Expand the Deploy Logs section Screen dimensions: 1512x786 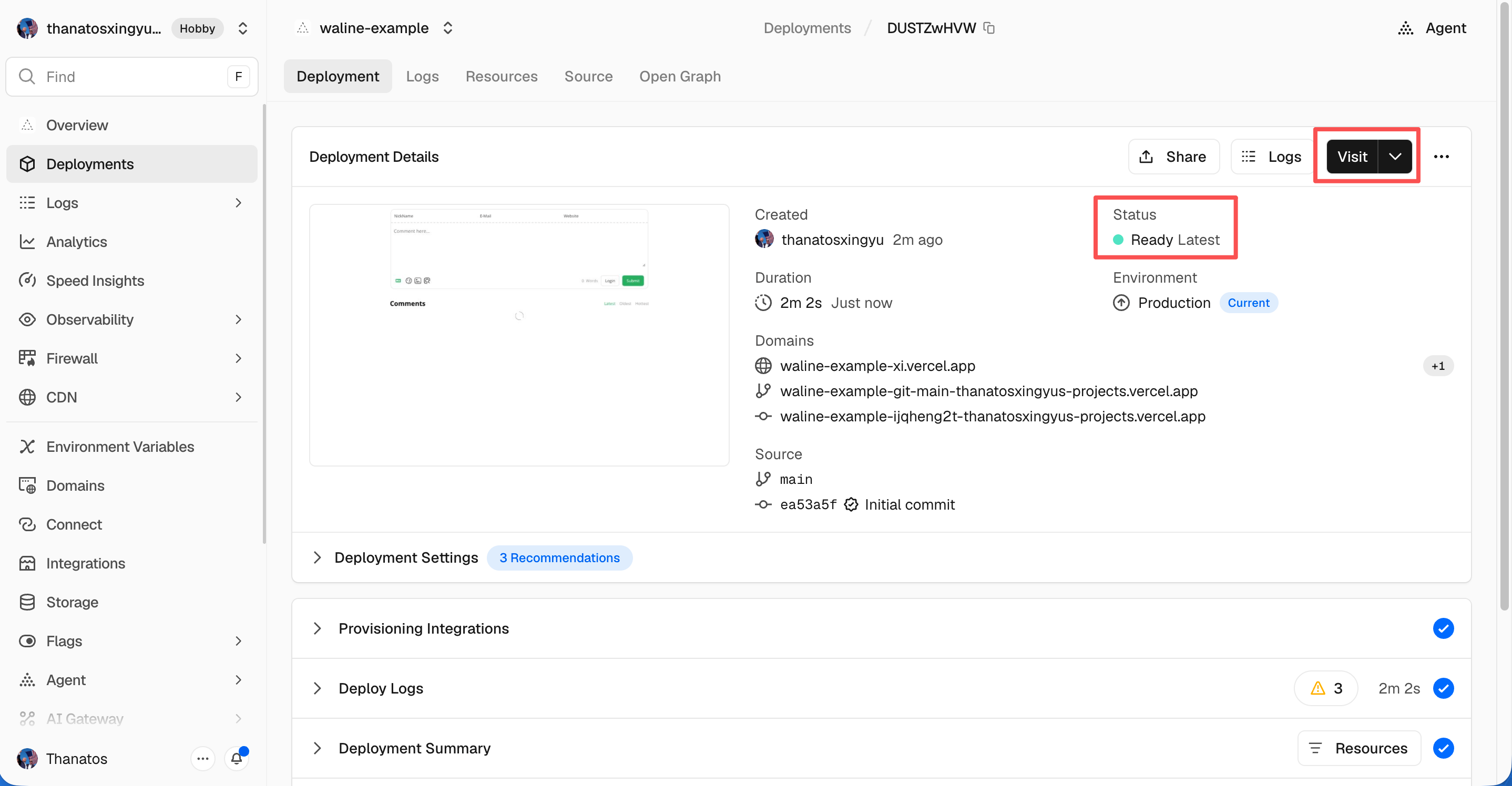pyautogui.click(x=317, y=688)
